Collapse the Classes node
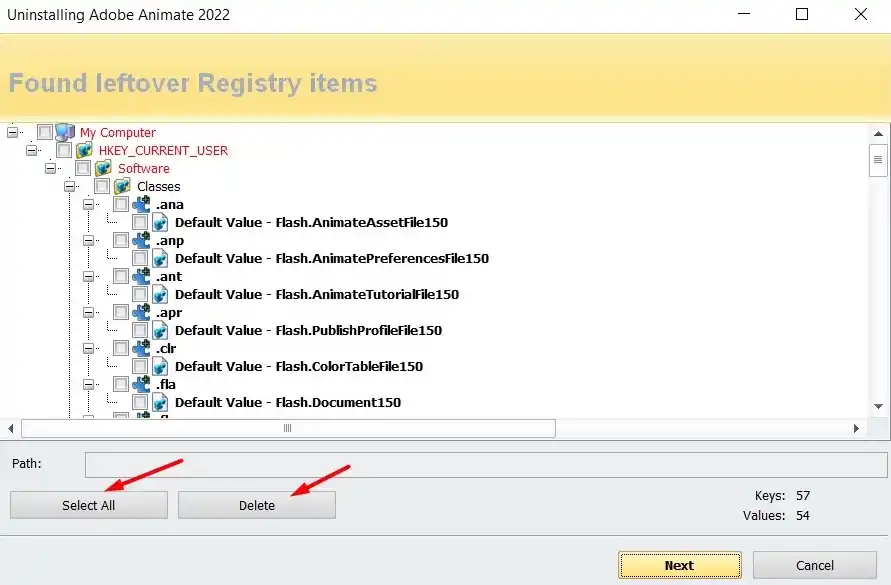Image resolution: width=891 pixels, height=585 pixels. pos(69,186)
